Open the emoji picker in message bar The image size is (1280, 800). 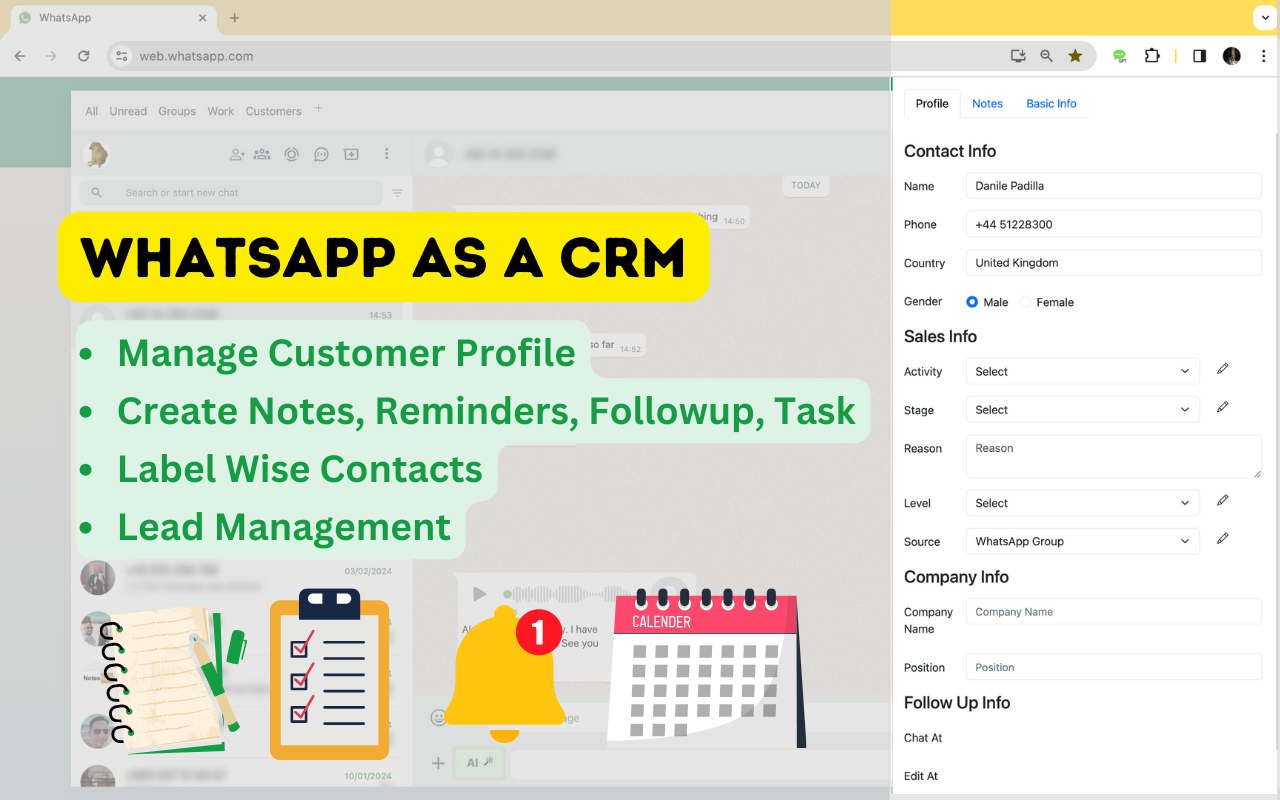[x=438, y=717]
